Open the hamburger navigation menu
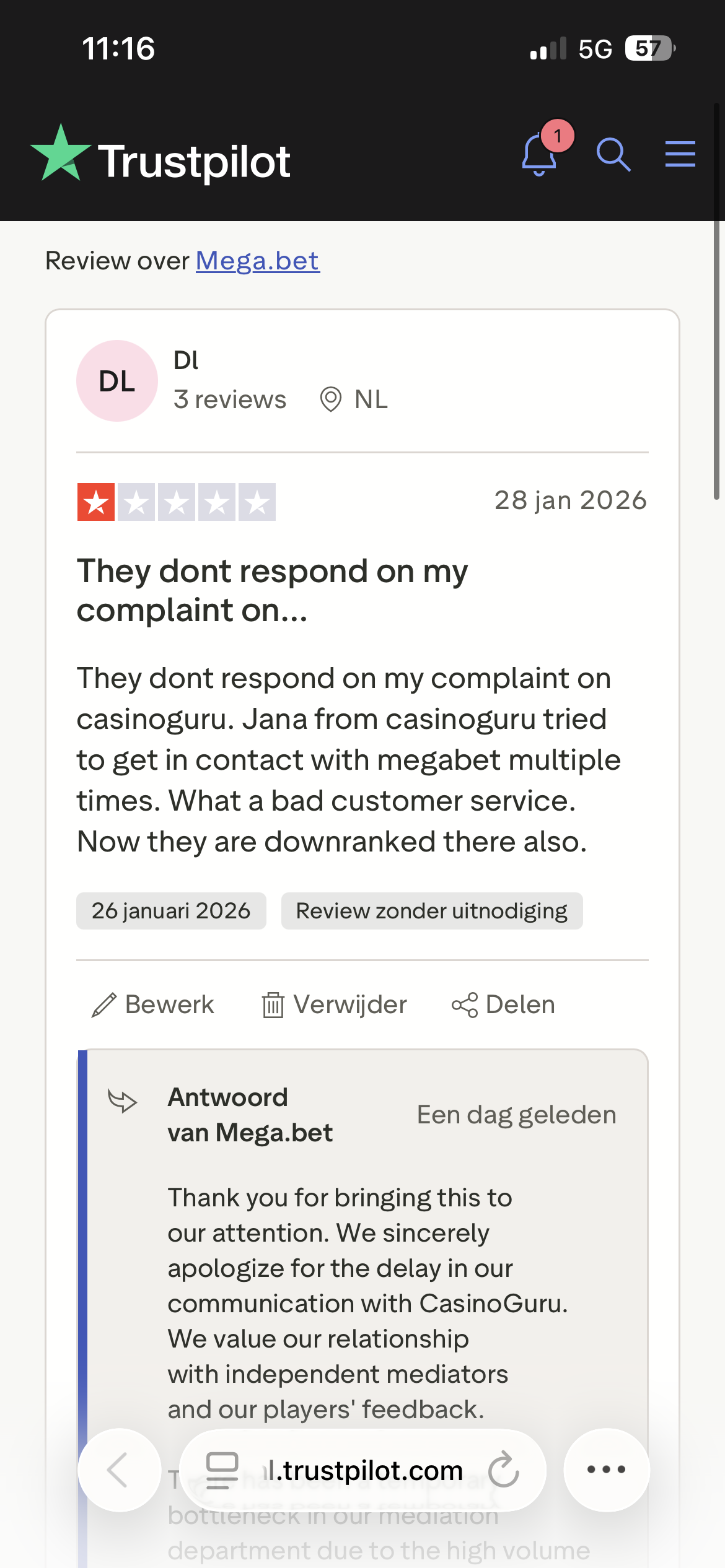Image resolution: width=725 pixels, height=1568 pixels. pyautogui.click(x=680, y=154)
